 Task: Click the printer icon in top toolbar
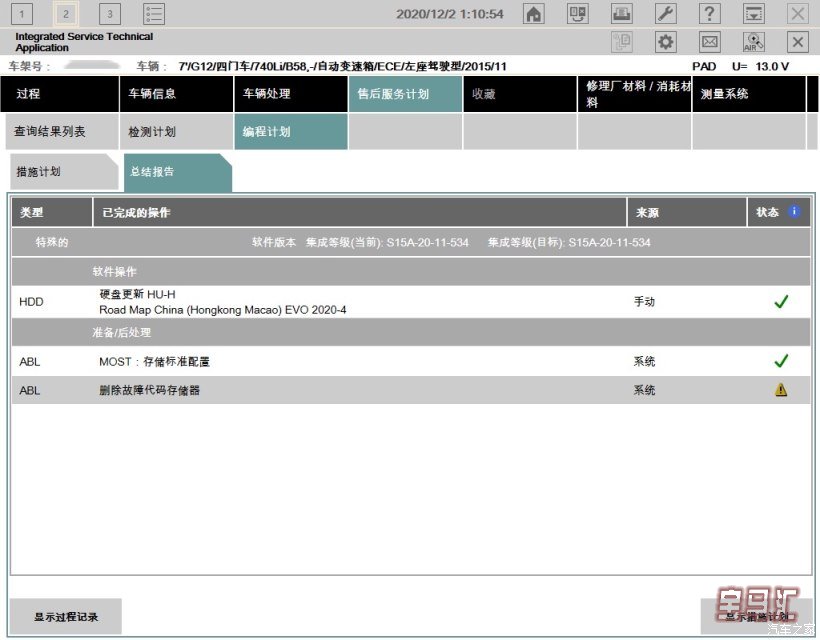click(622, 14)
